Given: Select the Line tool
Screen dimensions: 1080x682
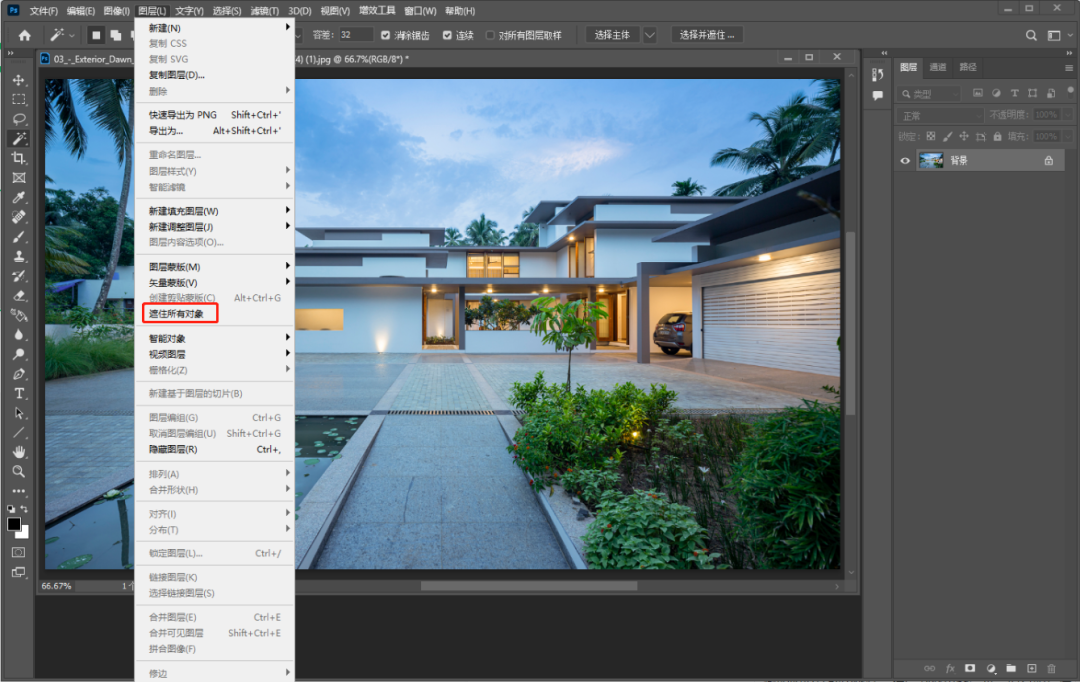Looking at the screenshot, I should point(19,433).
